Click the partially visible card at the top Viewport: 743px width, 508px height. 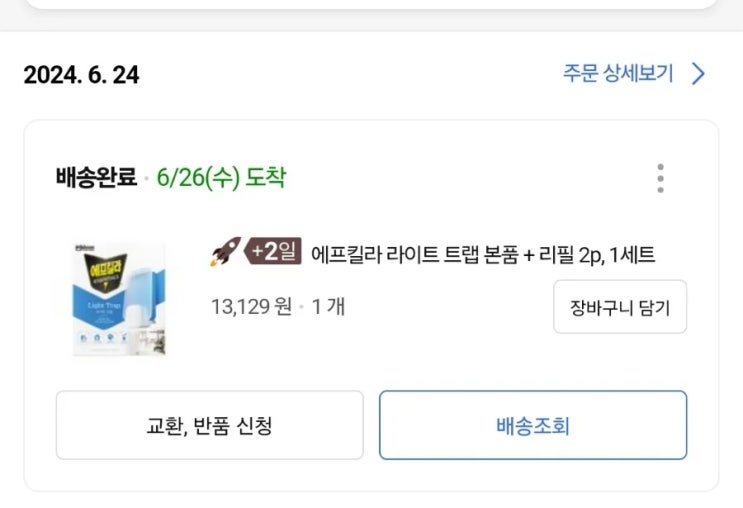pyautogui.click(x=371, y=5)
